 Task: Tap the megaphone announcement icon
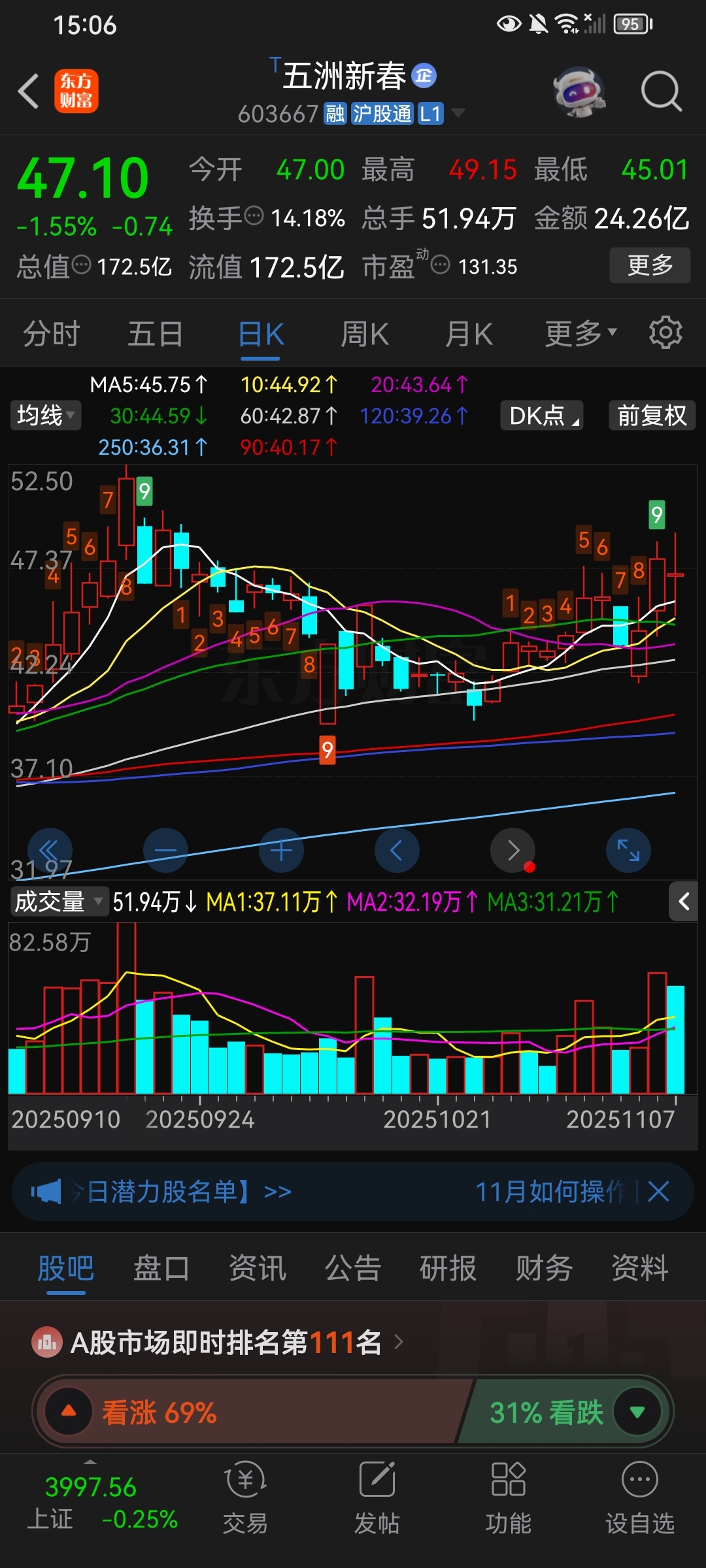point(46,1192)
